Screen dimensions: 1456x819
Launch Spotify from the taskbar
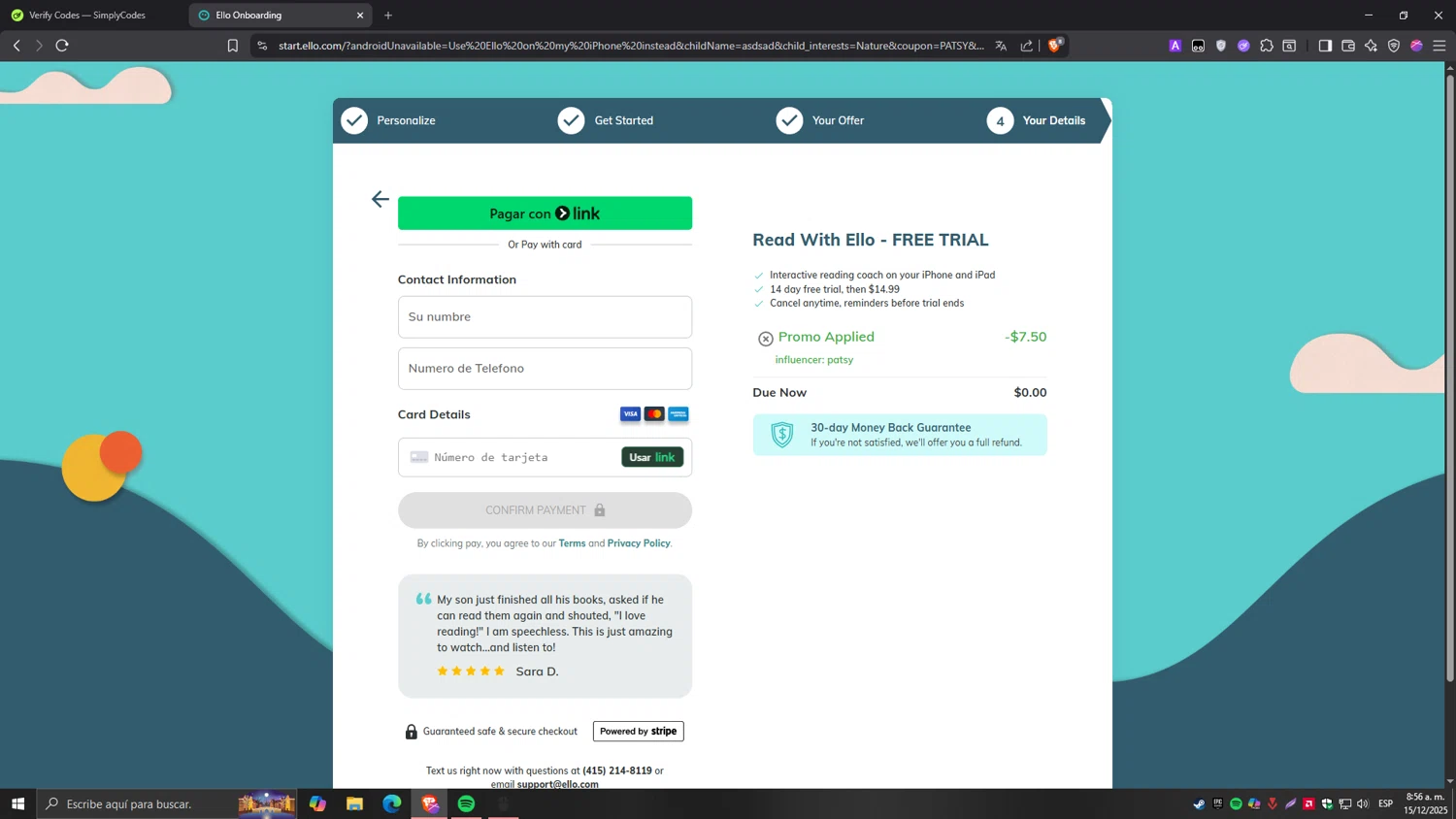(x=466, y=803)
